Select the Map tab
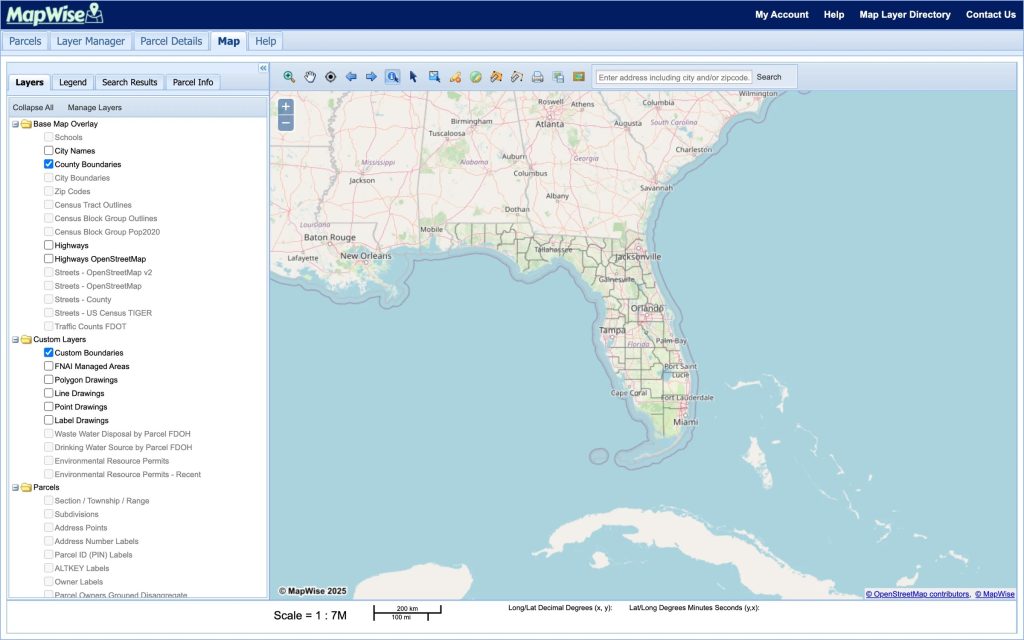The height and width of the screenshot is (640, 1024). (x=229, y=41)
